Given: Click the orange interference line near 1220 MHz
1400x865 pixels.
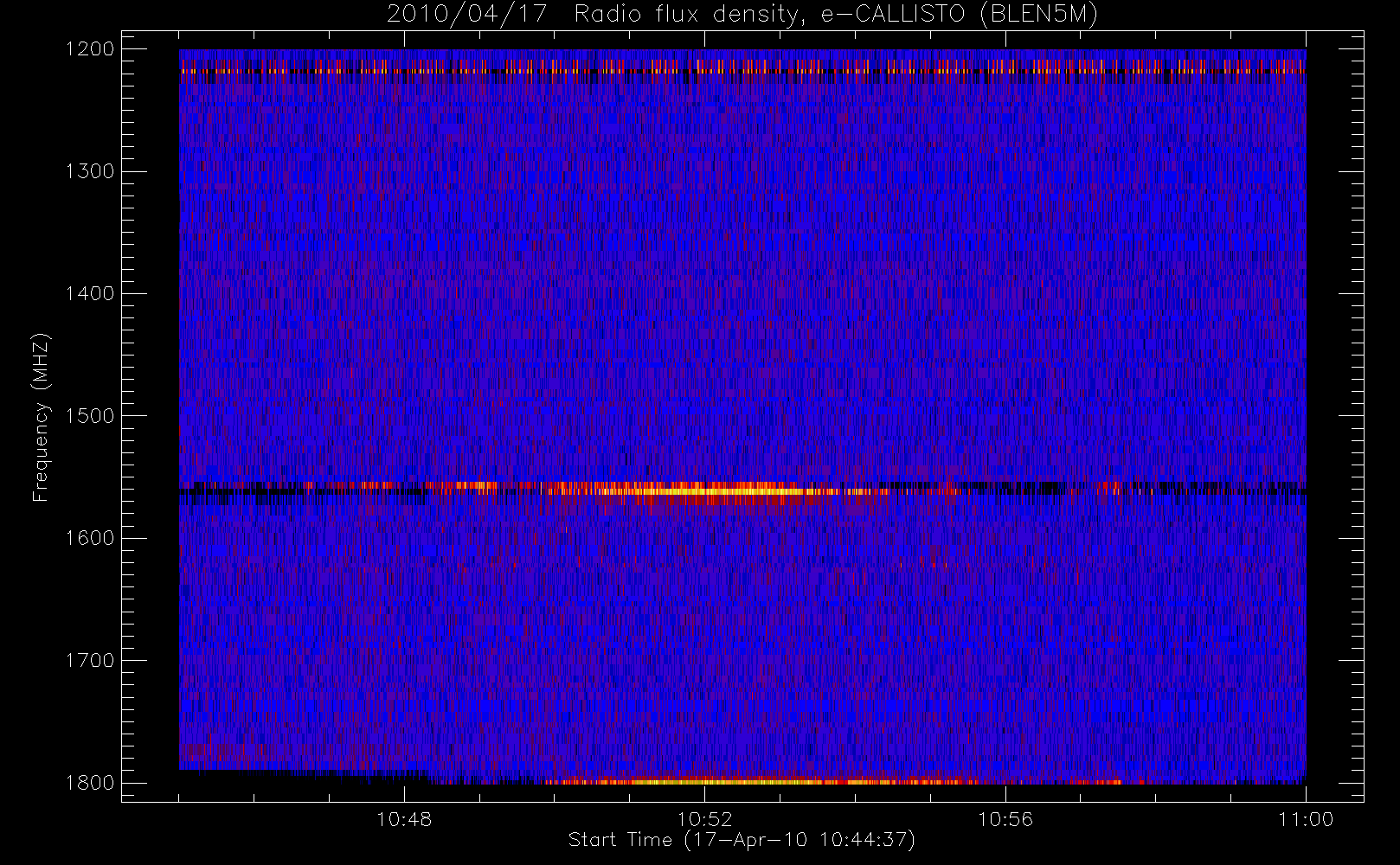Looking at the screenshot, I should [742, 71].
